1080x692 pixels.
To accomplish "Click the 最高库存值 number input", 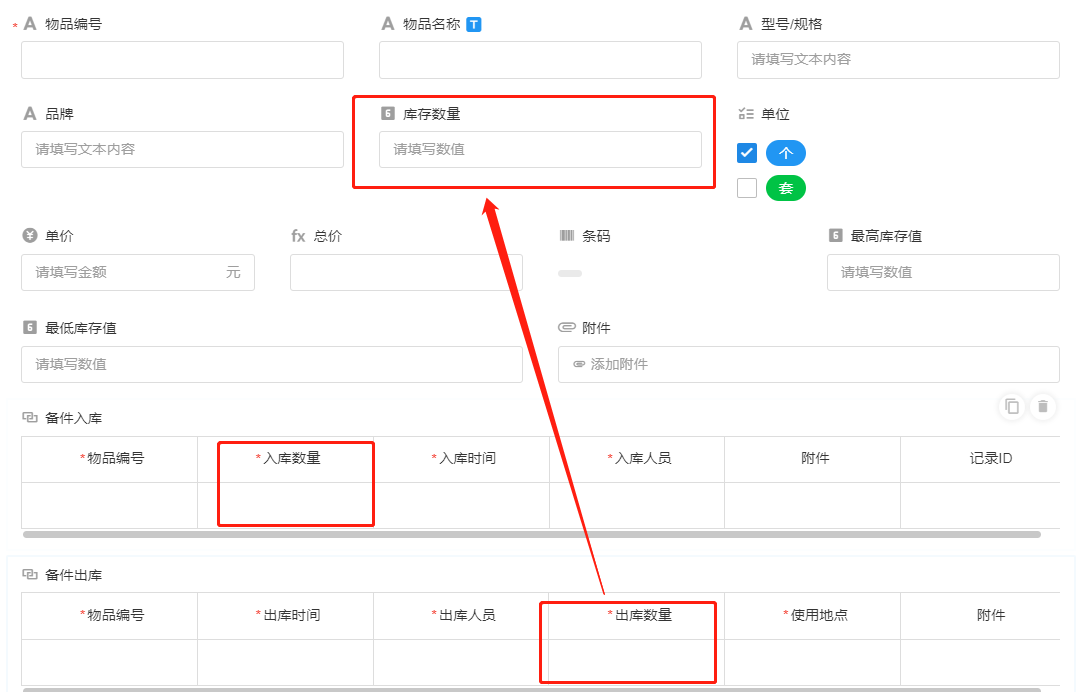I will point(942,272).
